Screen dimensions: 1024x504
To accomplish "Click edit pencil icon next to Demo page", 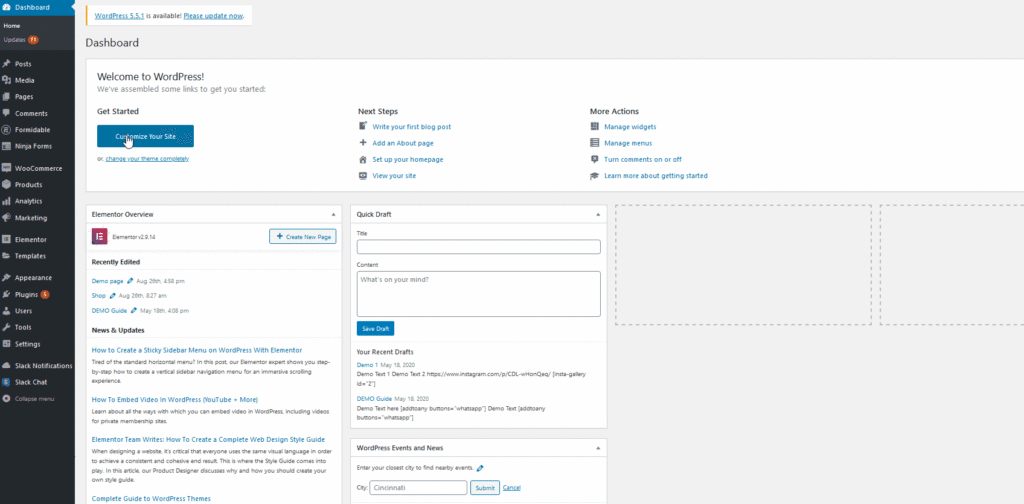I will [x=130, y=281].
